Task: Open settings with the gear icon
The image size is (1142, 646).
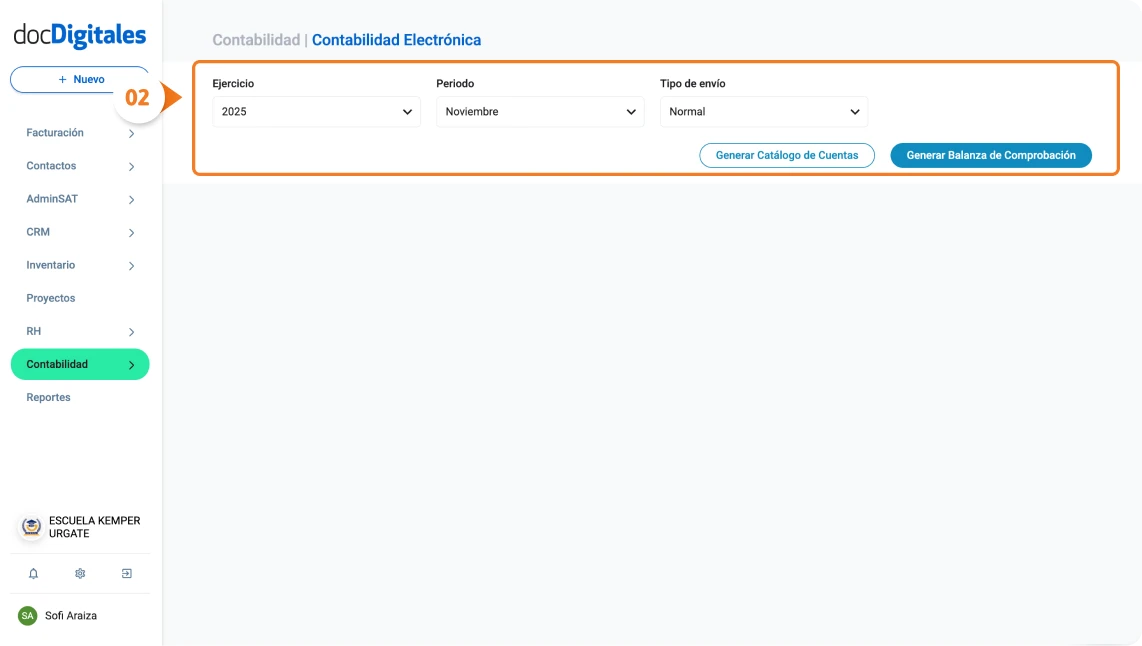Action: click(80, 573)
